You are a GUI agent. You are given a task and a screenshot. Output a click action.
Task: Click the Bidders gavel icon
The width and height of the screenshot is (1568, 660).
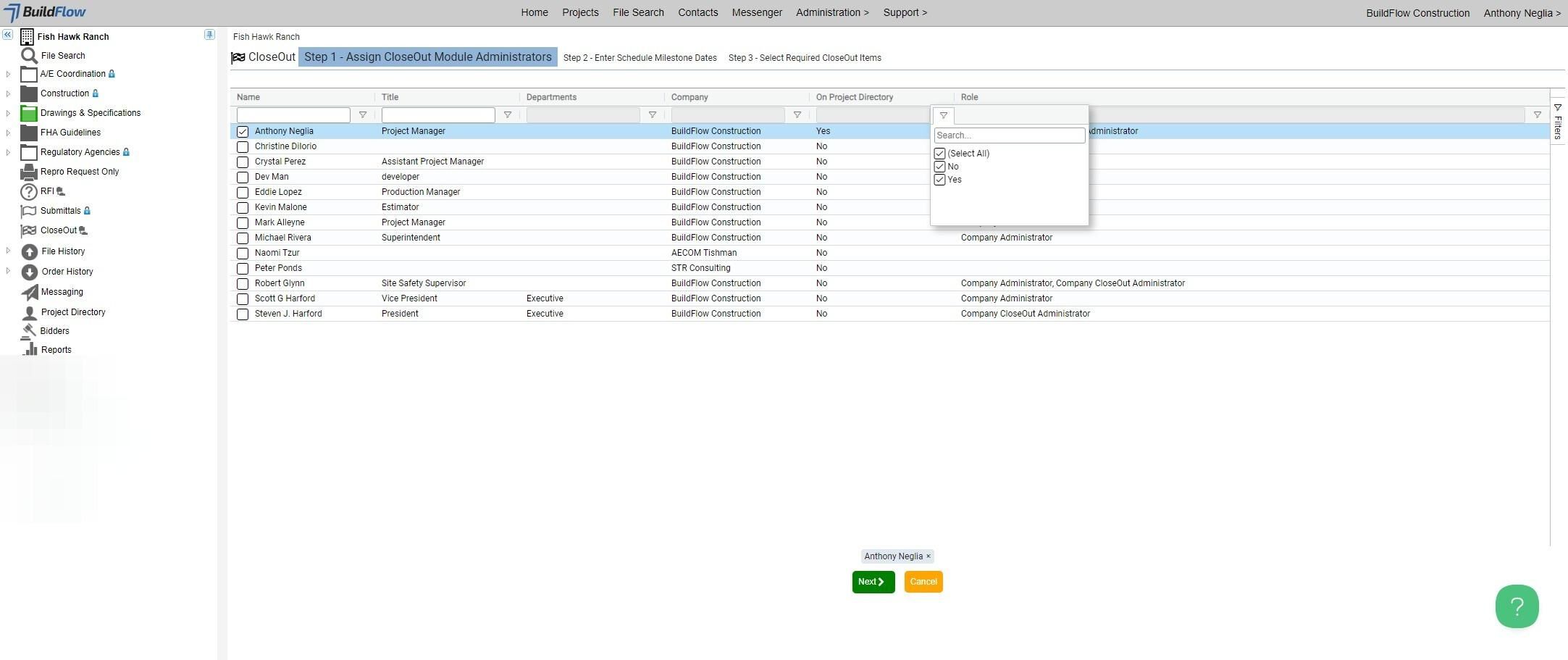click(30, 331)
